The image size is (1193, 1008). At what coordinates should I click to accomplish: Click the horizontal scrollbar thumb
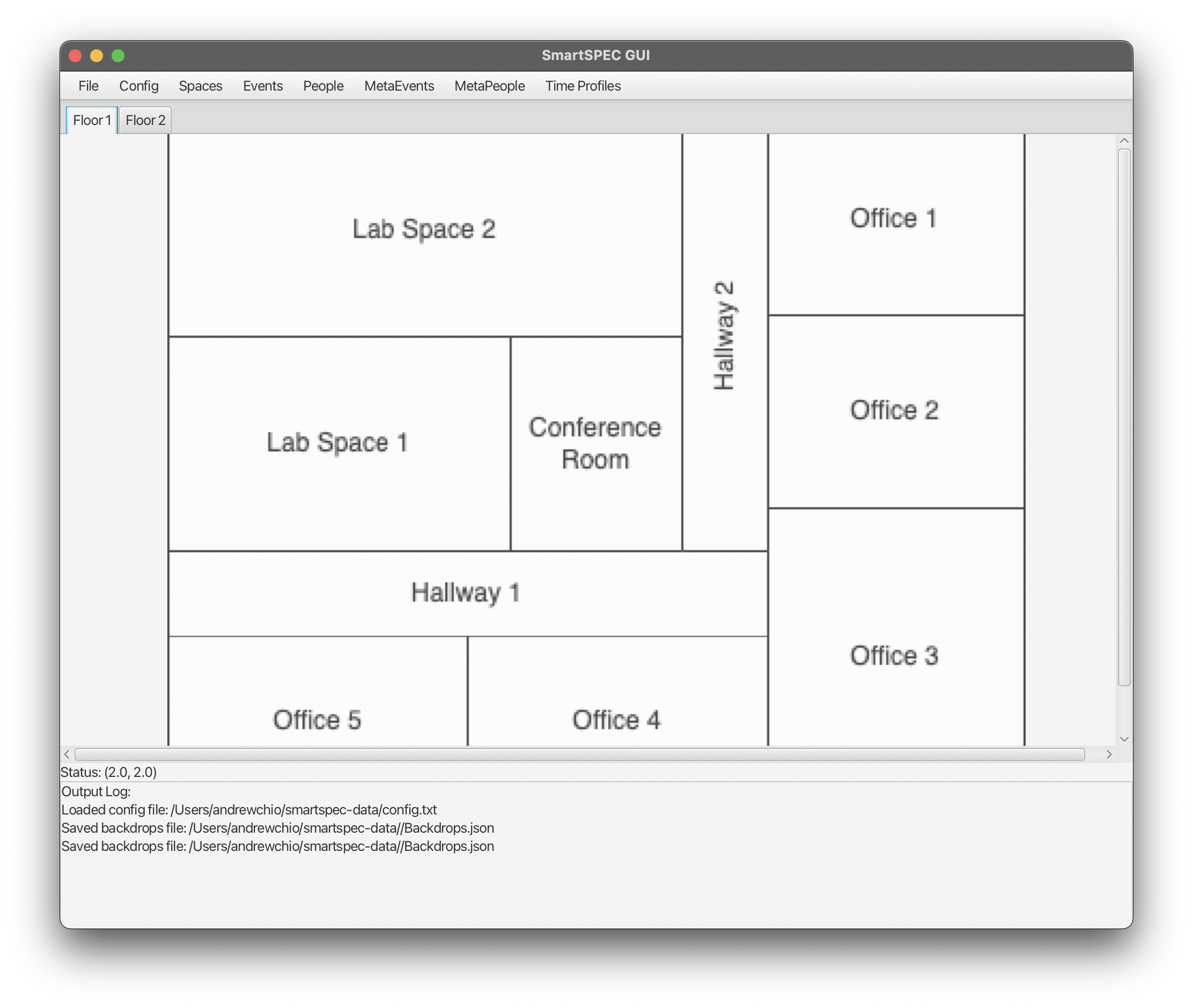580,754
